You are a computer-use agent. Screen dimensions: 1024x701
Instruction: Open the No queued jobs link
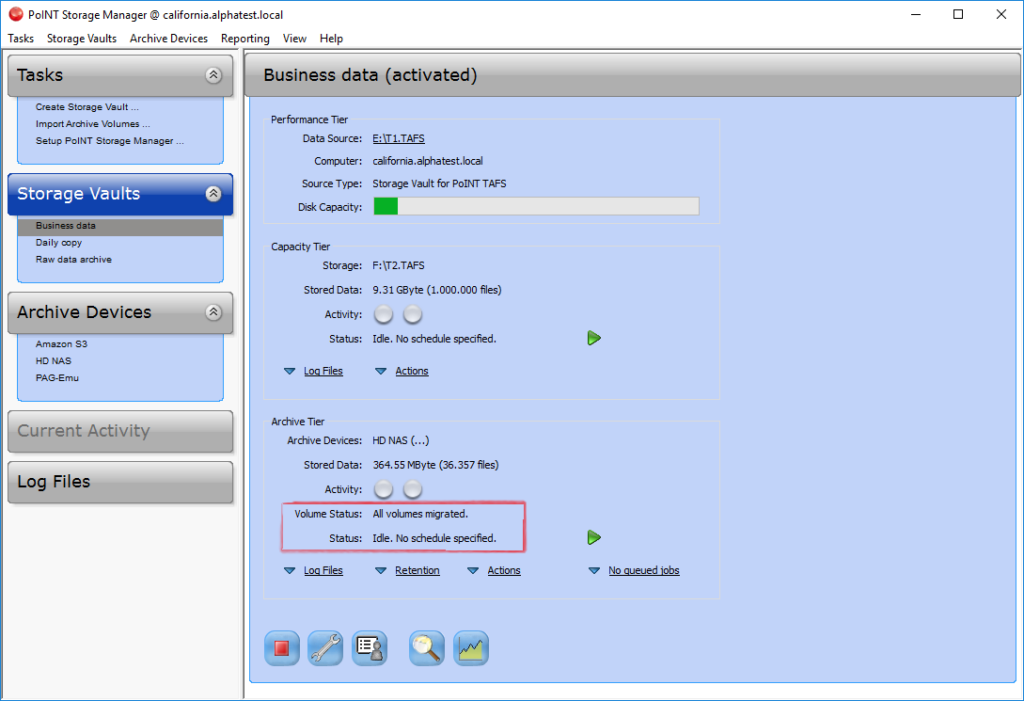(644, 570)
